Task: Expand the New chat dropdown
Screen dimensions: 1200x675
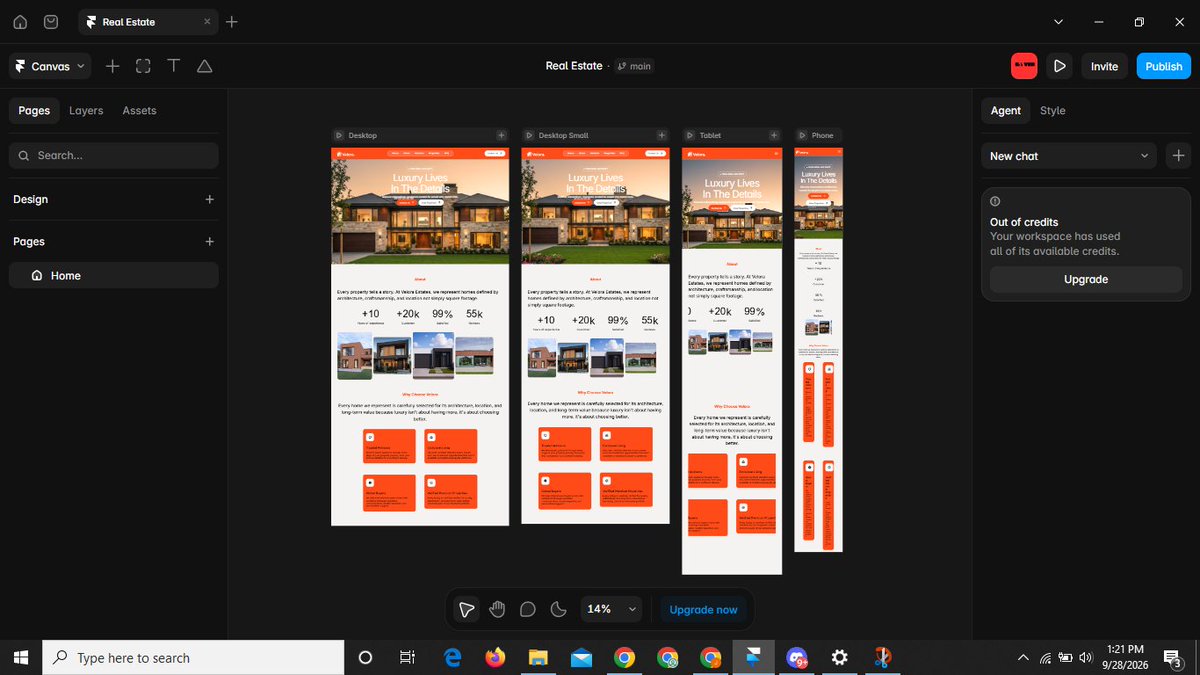Action: coord(1069,156)
